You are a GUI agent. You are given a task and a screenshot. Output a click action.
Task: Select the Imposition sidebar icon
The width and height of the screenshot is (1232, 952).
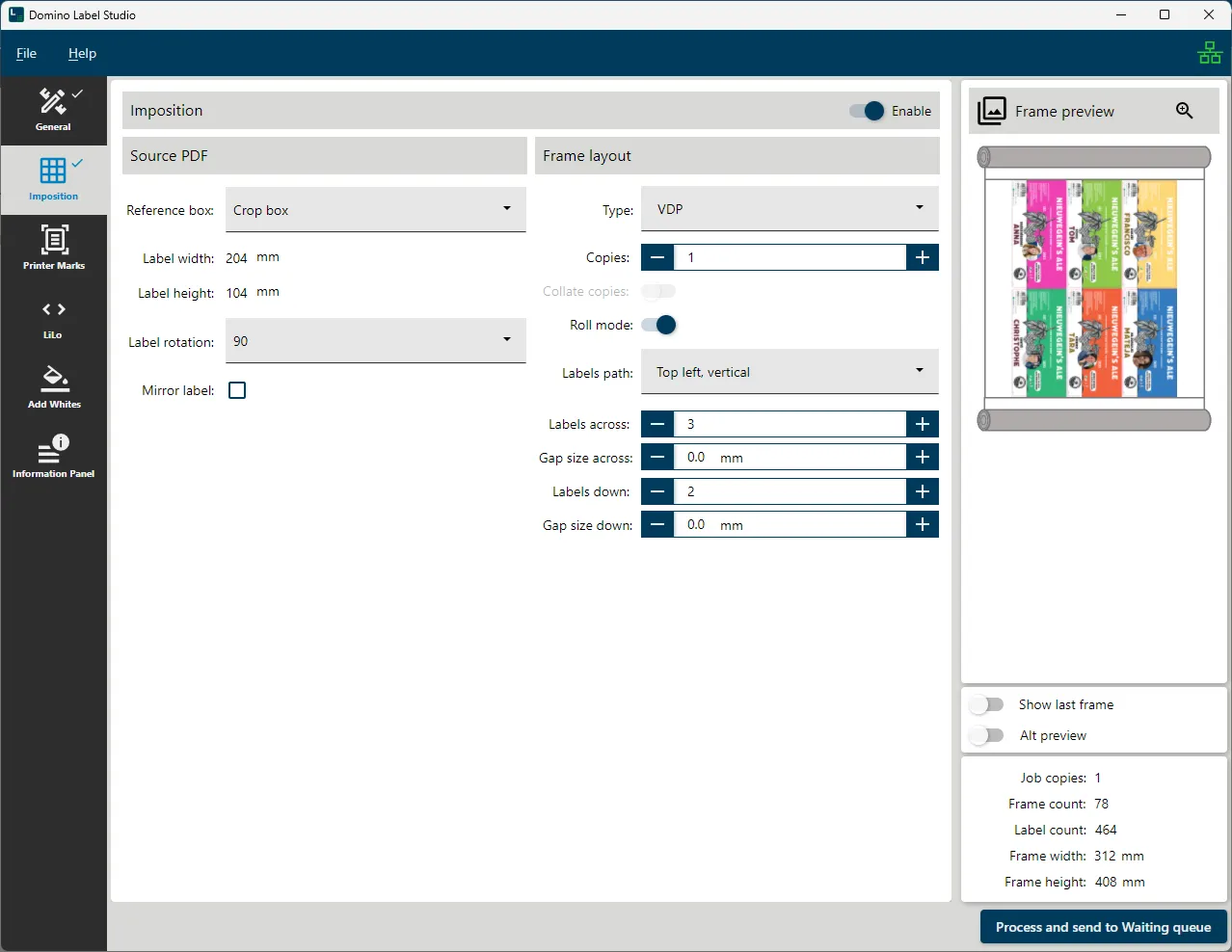tap(53, 179)
